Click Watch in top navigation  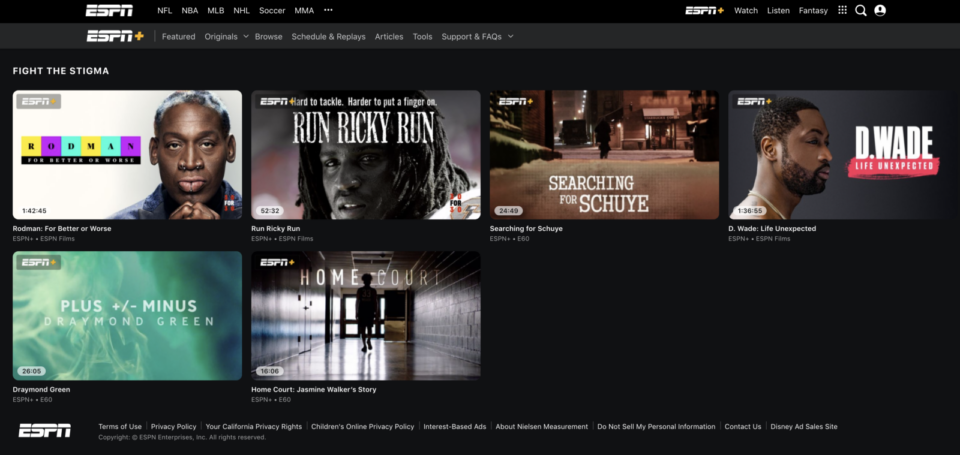(746, 10)
